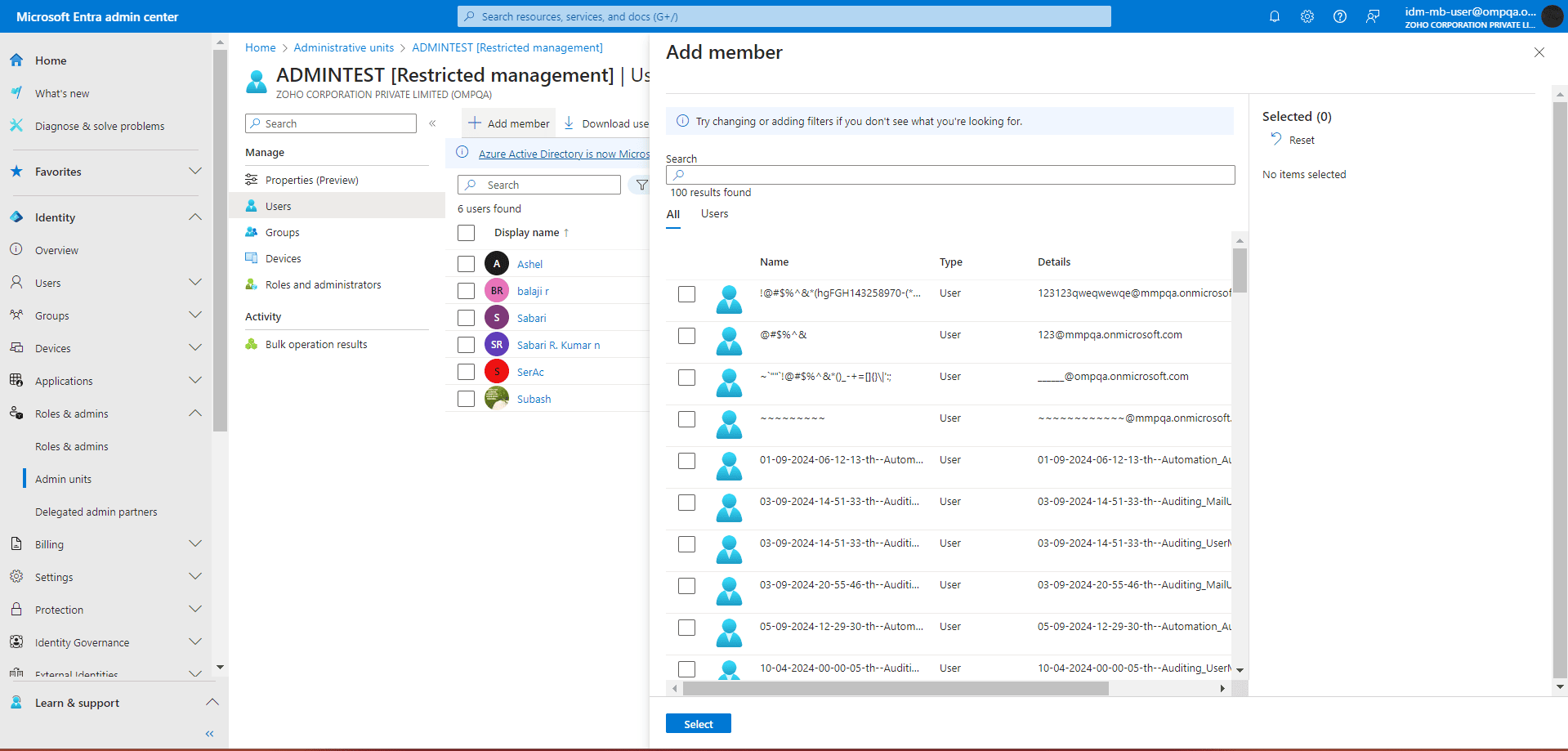Open the notifications bell icon
Image resolution: width=1568 pixels, height=751 pixels.
(x=1274, y=16)
